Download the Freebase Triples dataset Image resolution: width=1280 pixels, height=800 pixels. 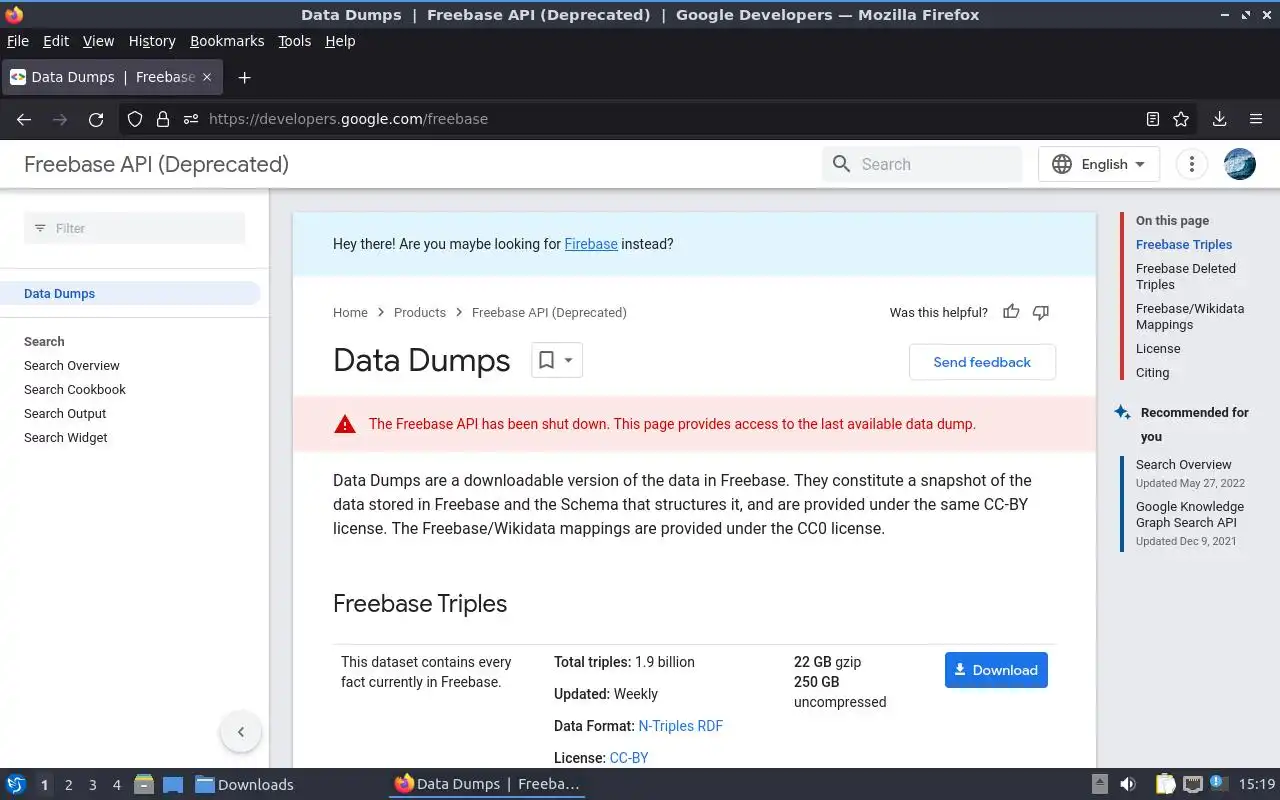coord(996,670)
